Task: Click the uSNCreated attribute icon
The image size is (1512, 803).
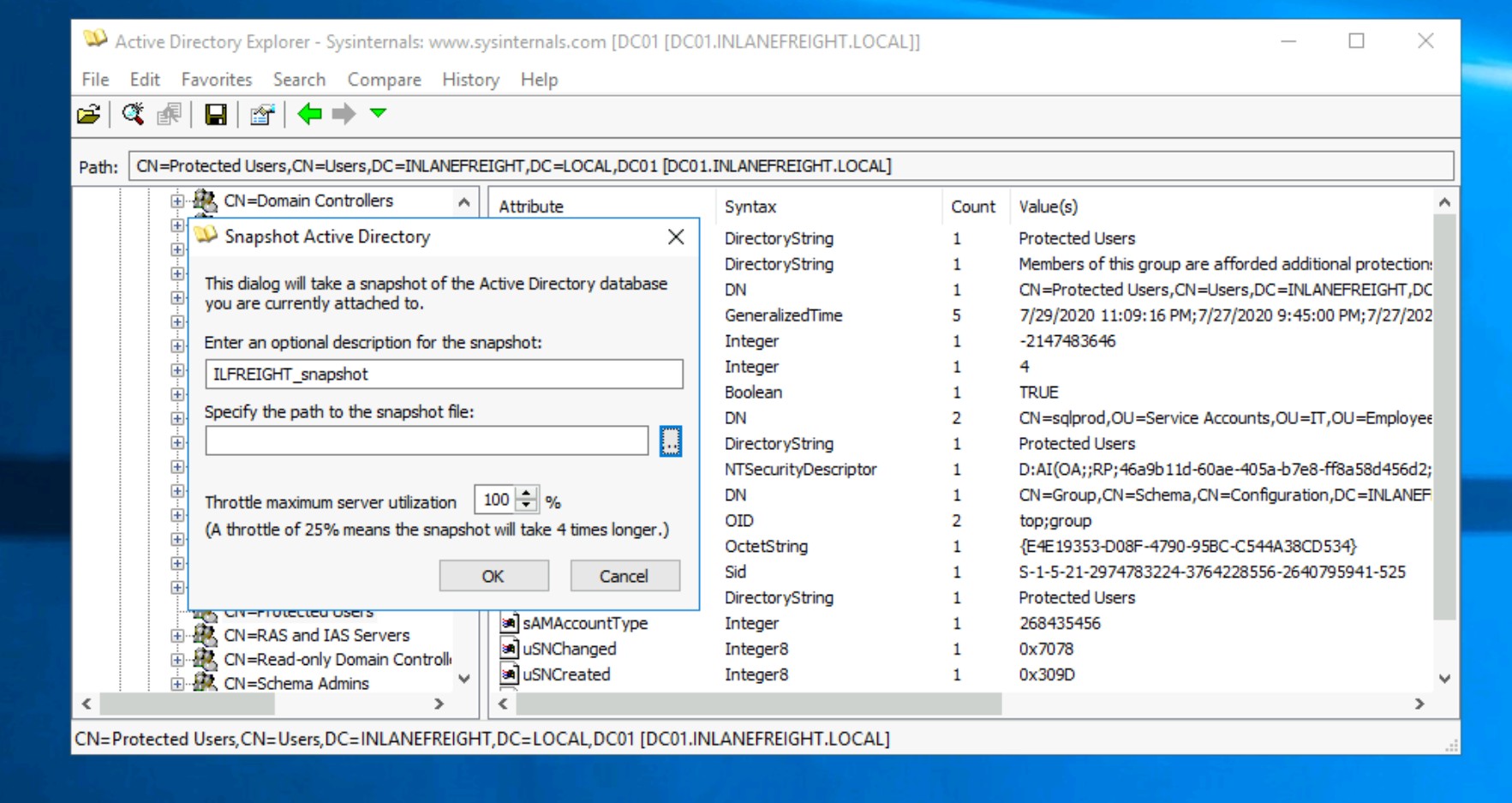Action: (510, 674)
